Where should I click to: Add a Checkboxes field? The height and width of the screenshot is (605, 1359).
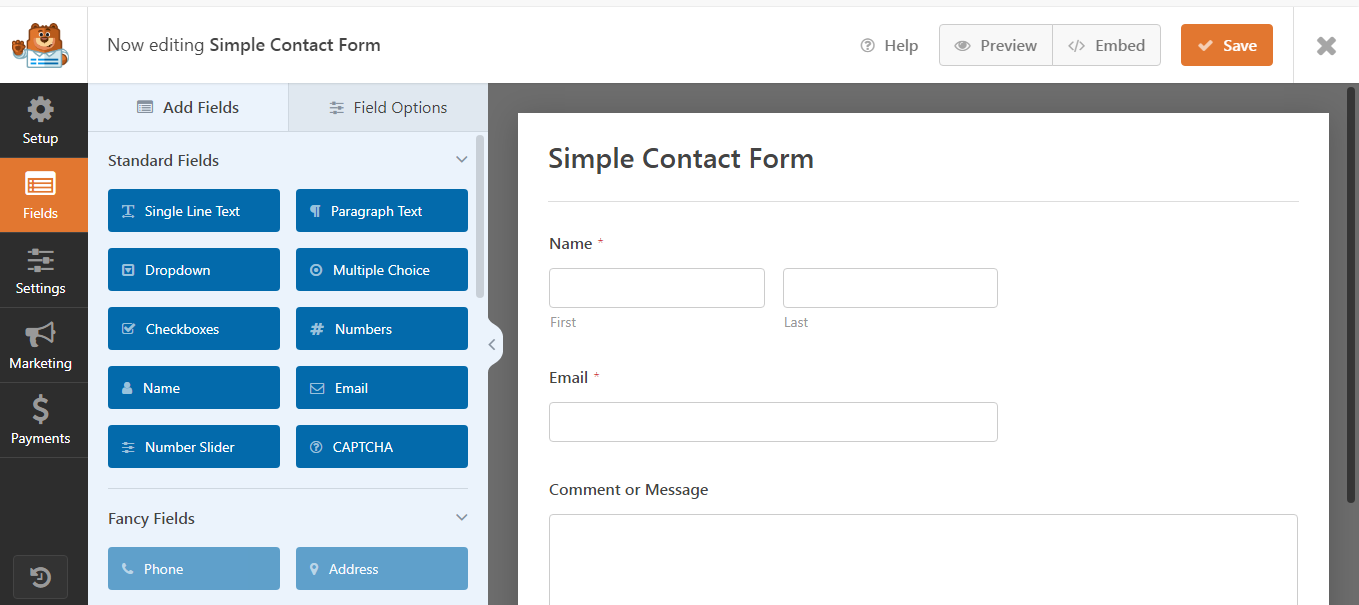coord(194,329)
